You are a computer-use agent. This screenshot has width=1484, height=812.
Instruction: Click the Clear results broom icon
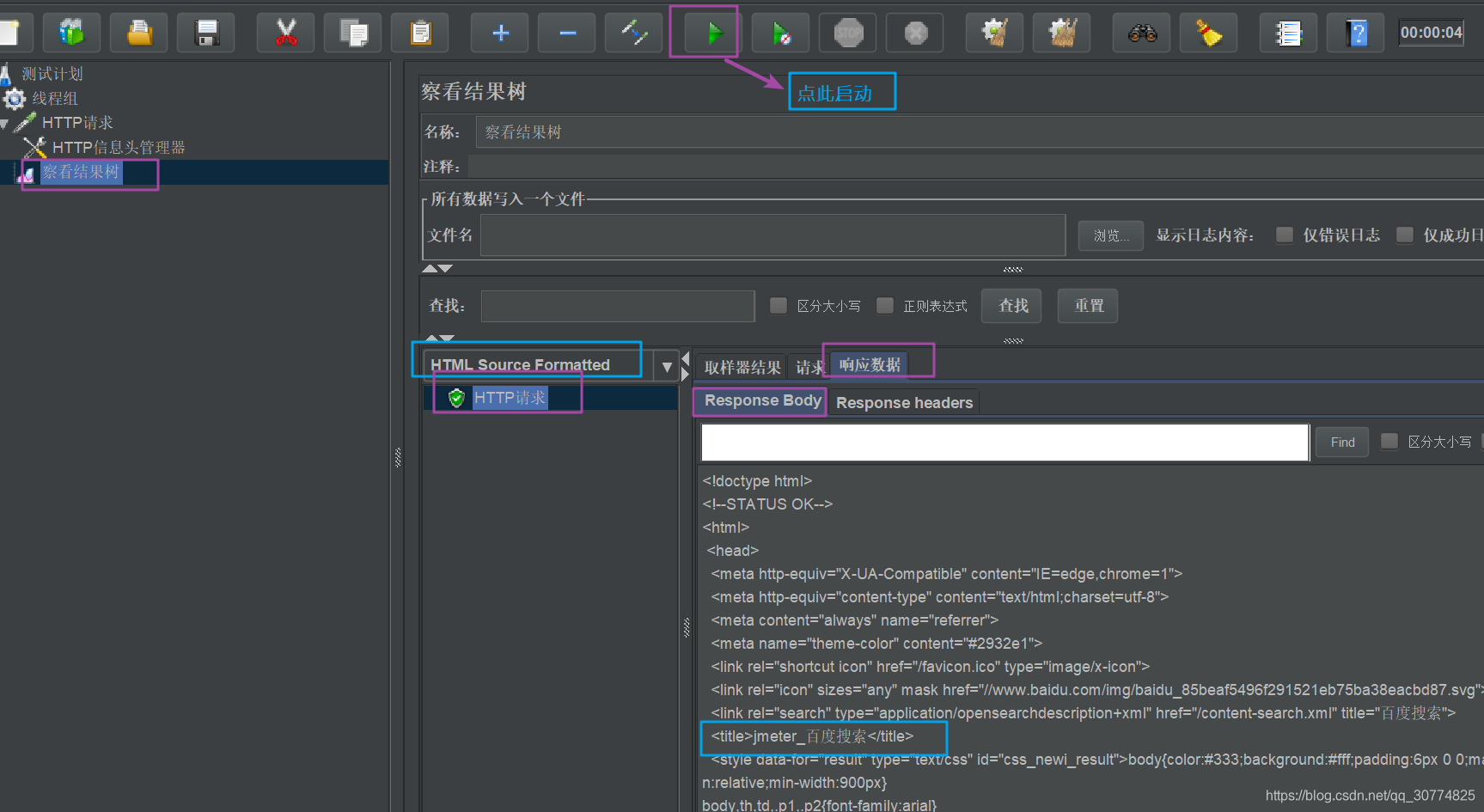[x=995, y=34]
